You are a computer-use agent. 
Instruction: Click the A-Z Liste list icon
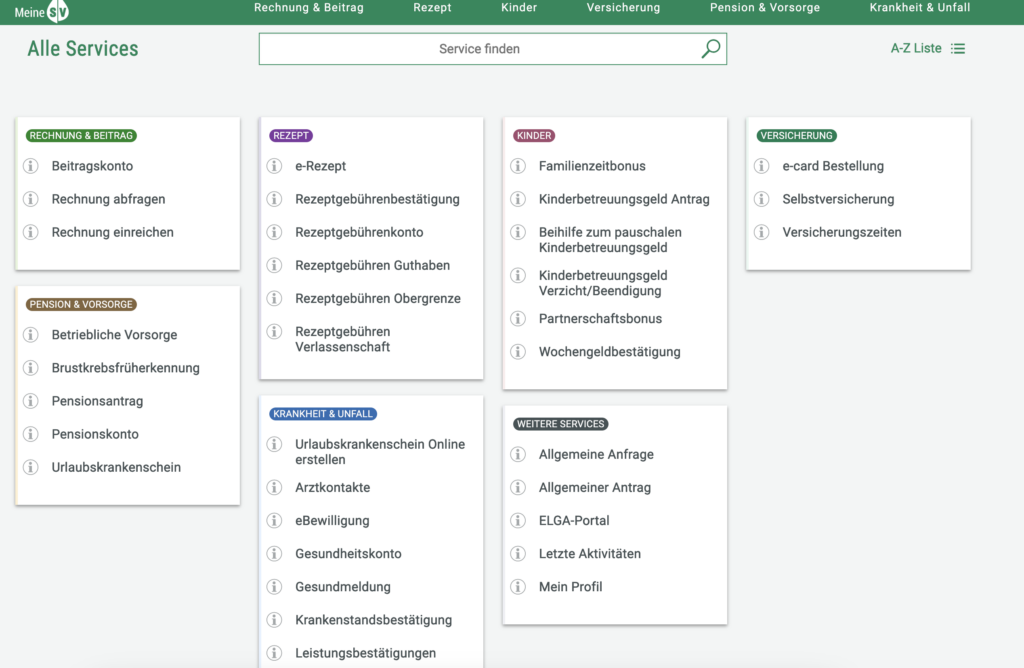(x=957, y=48)
